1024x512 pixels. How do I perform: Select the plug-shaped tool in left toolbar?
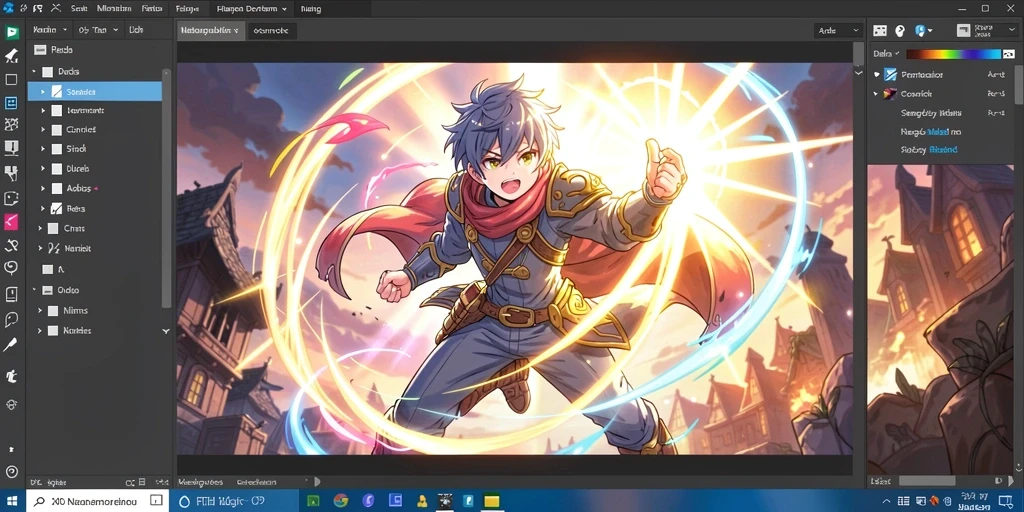pyautogui.click(x=11, y=173)
